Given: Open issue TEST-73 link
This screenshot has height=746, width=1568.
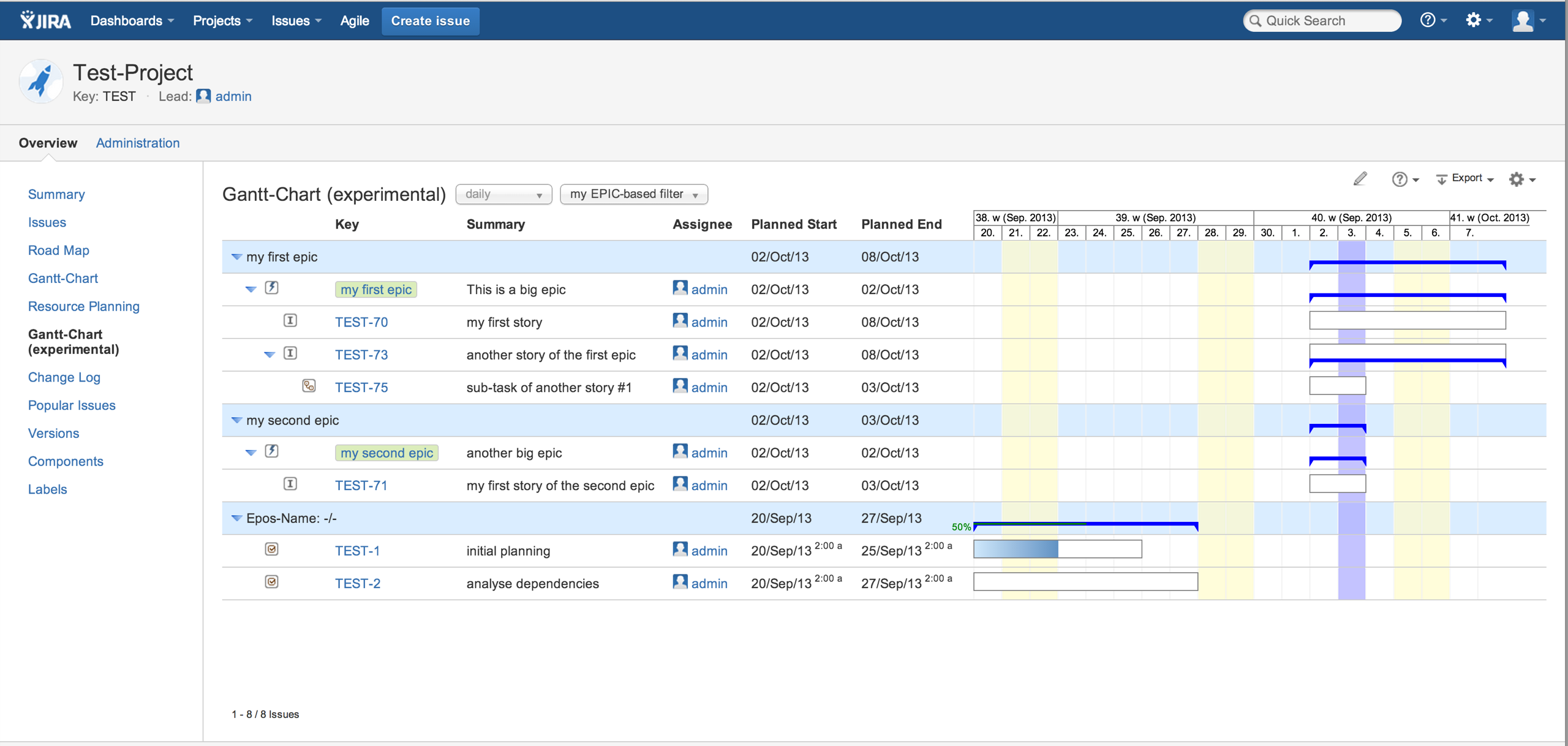Looking at the screenshot, I should tap(361, 355).
